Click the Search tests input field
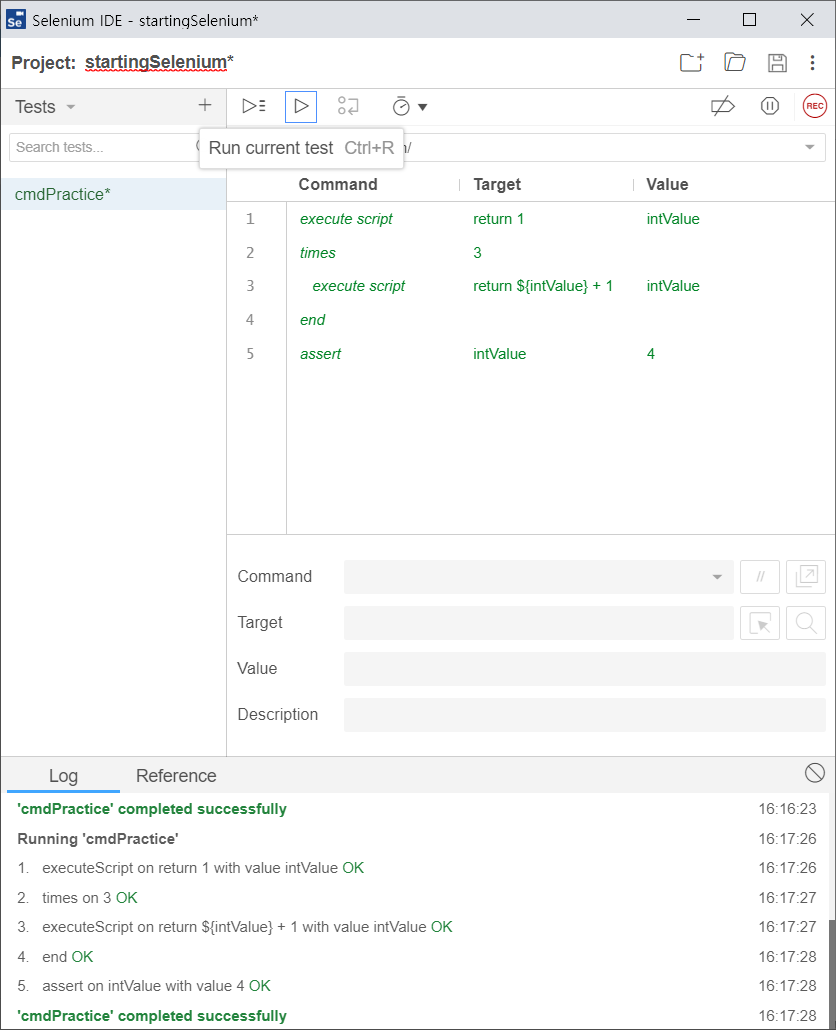Viewport: 836px width, 1030px height. (x=105, y=147)
